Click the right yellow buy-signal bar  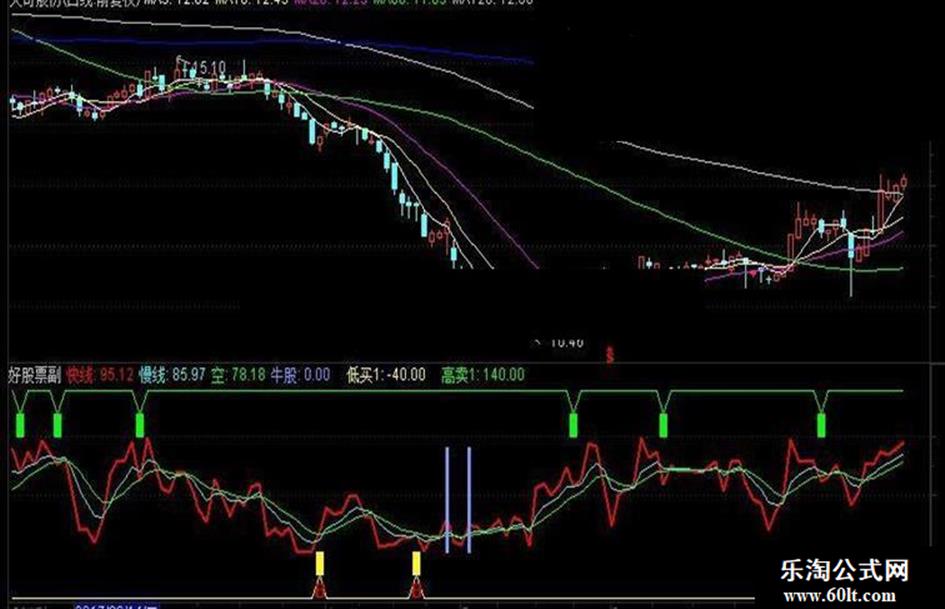[x=416, y=563]
